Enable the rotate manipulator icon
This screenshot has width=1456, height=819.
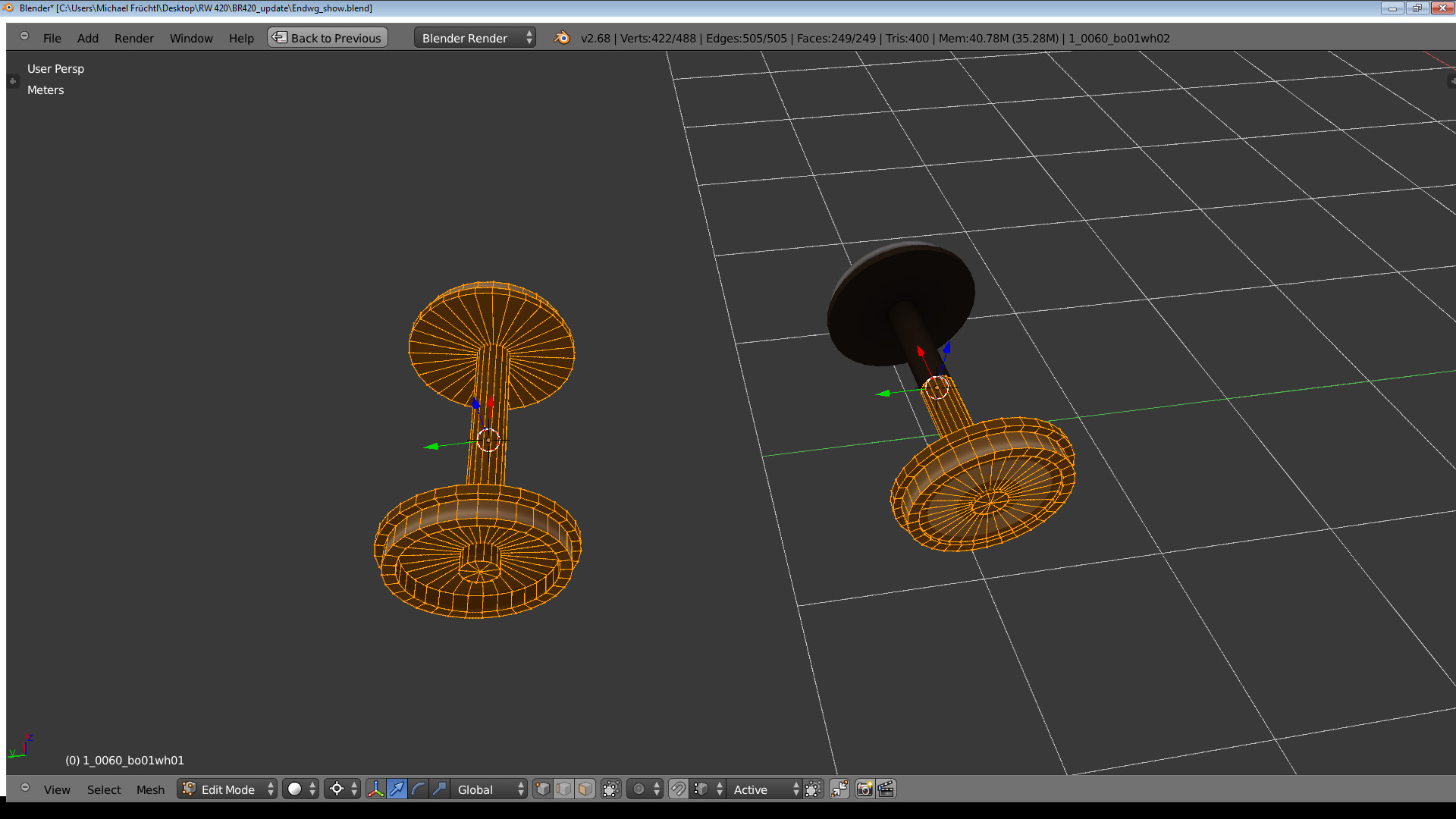click(x=418, y=789)
